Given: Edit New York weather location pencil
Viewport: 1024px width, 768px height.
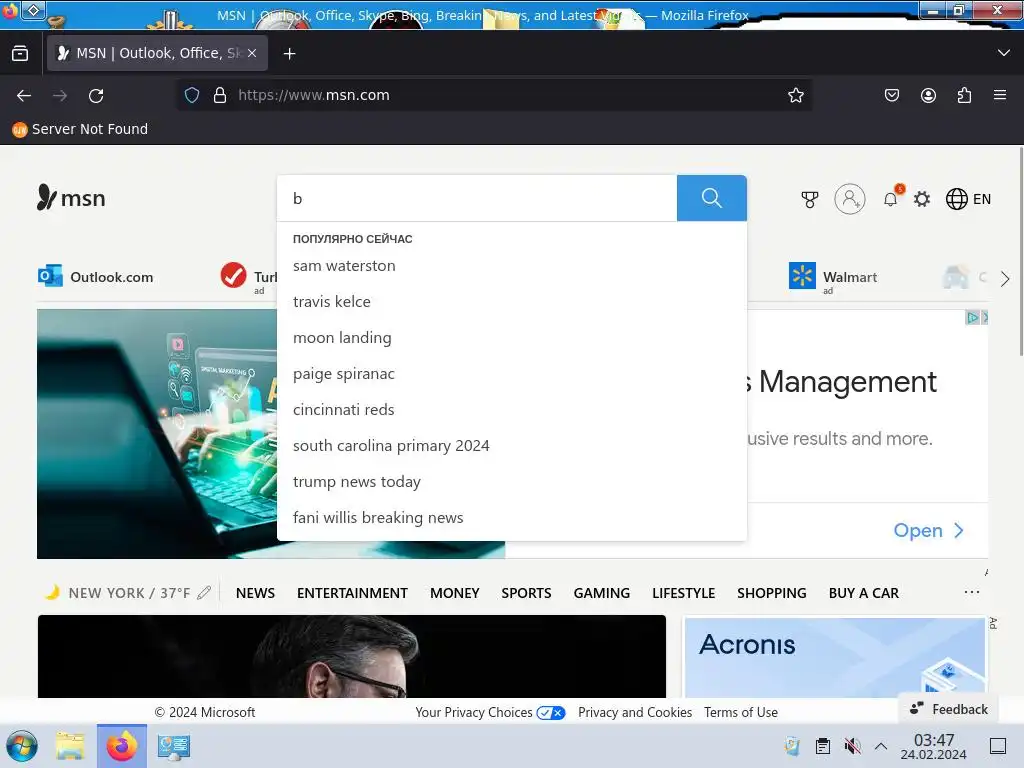Looking at the screenshot, I should pos(204,592).
